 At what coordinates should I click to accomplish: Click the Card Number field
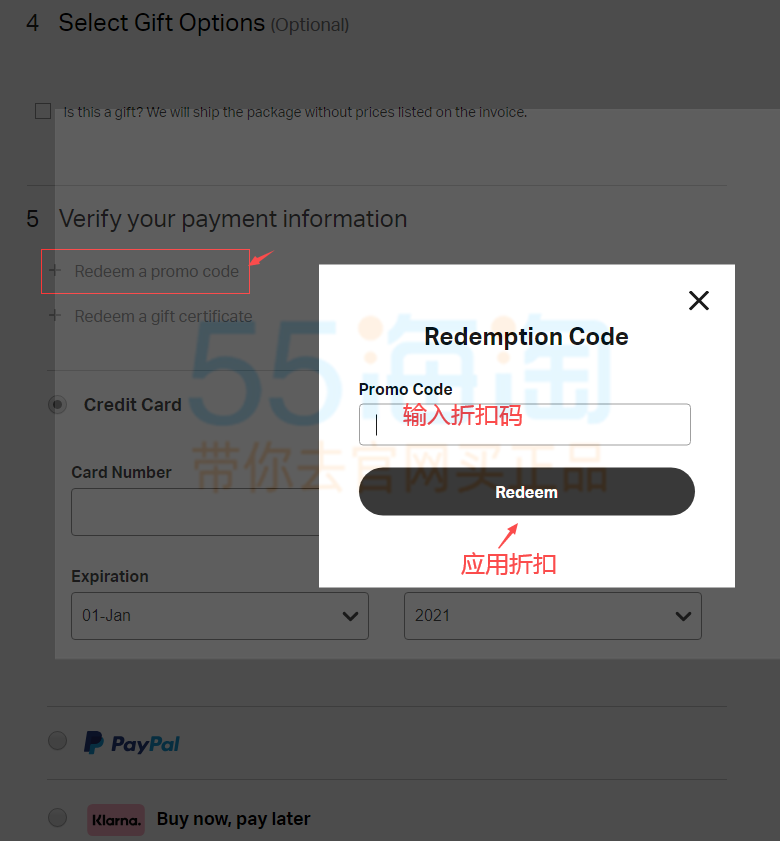tap(195, 512)
